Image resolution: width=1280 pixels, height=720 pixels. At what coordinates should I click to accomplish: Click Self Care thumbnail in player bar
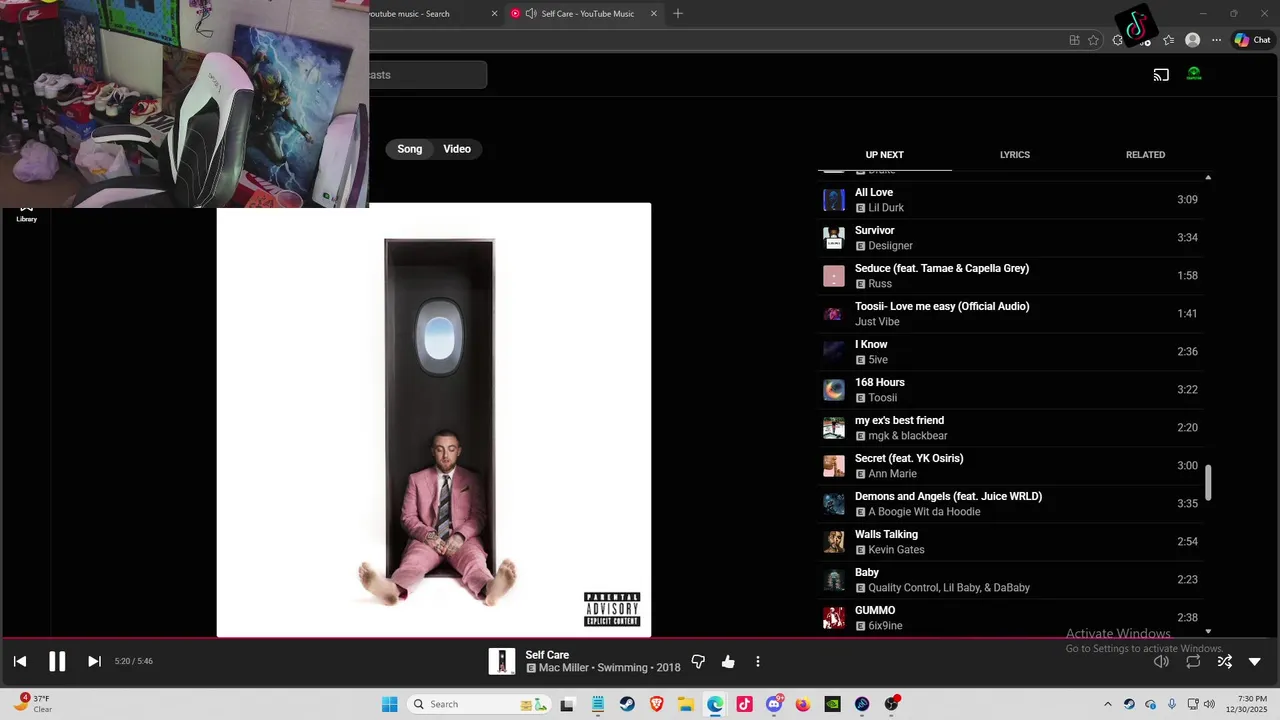pyautogui.click(x=502, y=661)
